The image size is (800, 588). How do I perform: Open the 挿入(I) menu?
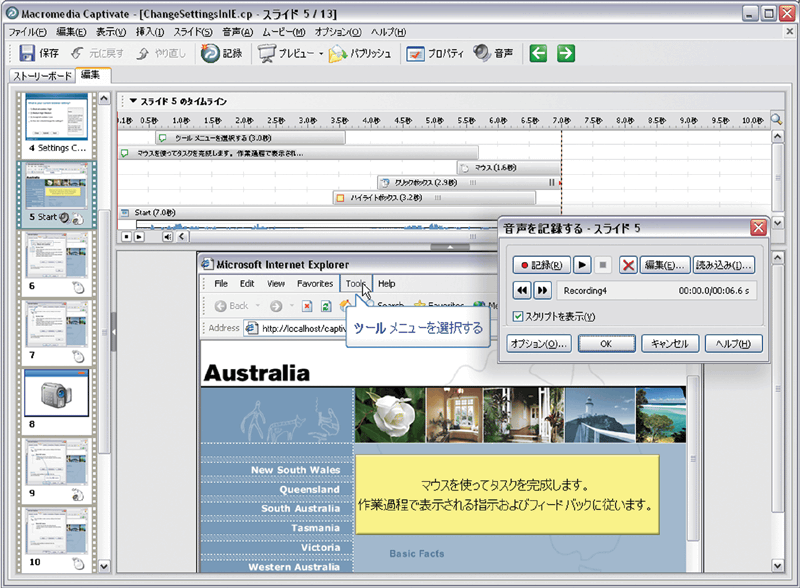click(x=149, y=32)
